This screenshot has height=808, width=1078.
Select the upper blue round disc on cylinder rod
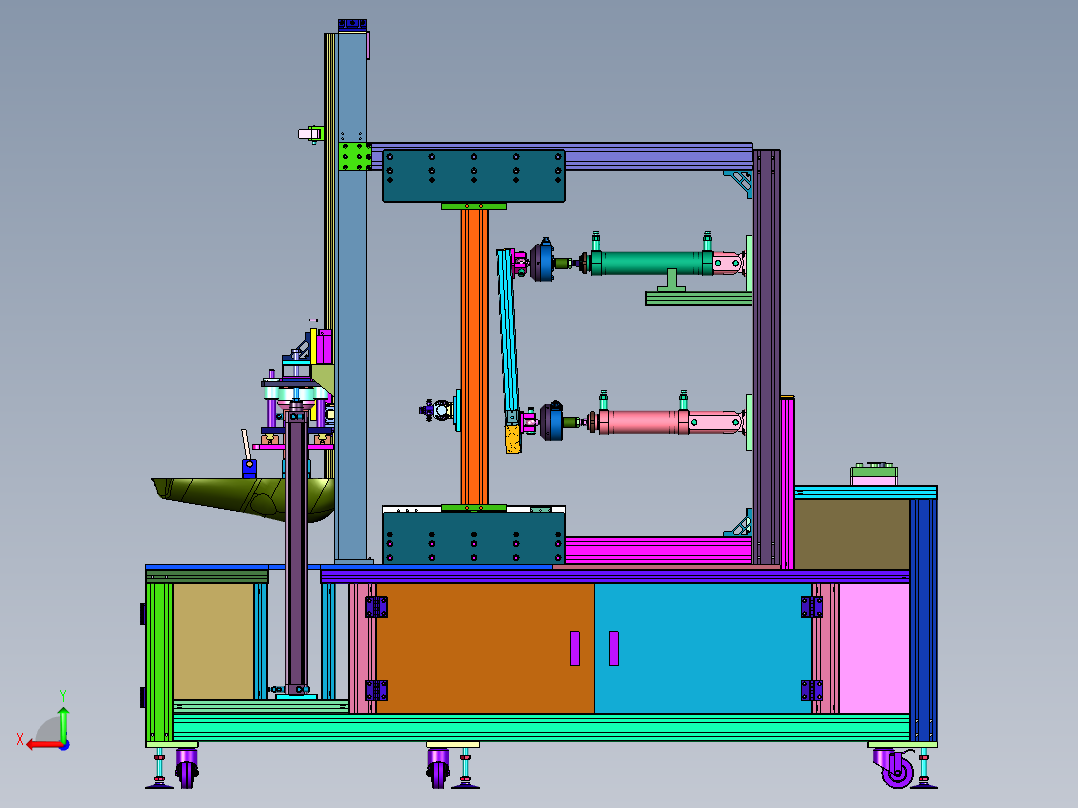(x=544, y=261)
